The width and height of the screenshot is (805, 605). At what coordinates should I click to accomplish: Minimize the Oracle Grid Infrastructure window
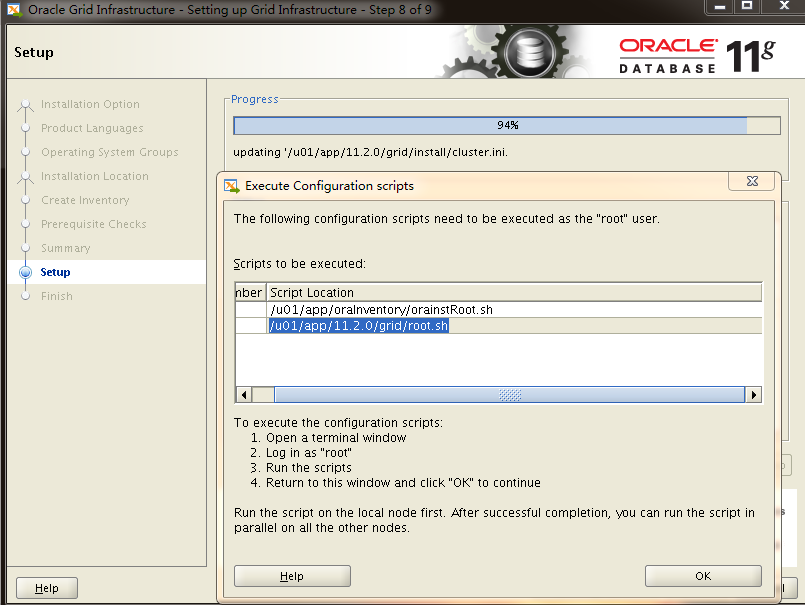click(x=720, y=7)
